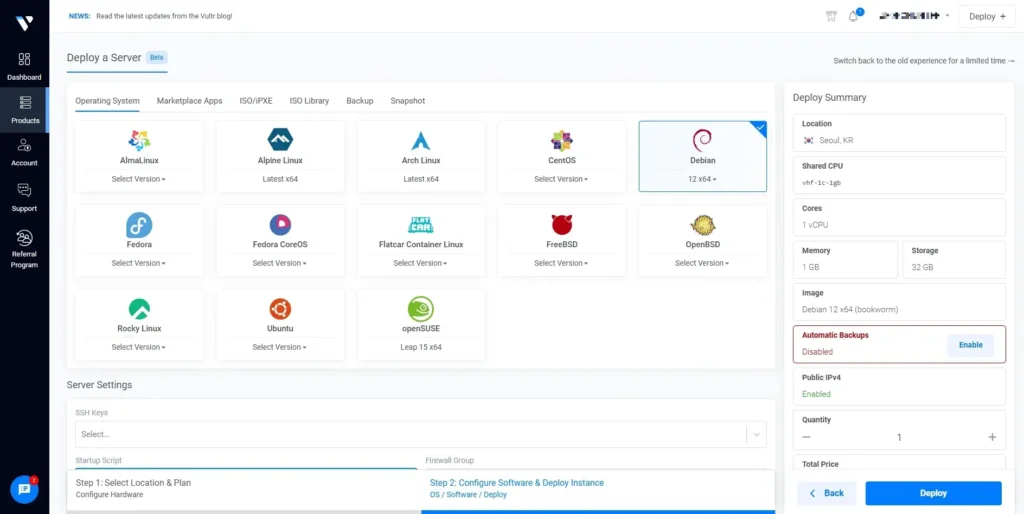Switch to the Snapshot tab
Image resolution: width=1024 pixels, height=514 pixels.
(408, 101)
